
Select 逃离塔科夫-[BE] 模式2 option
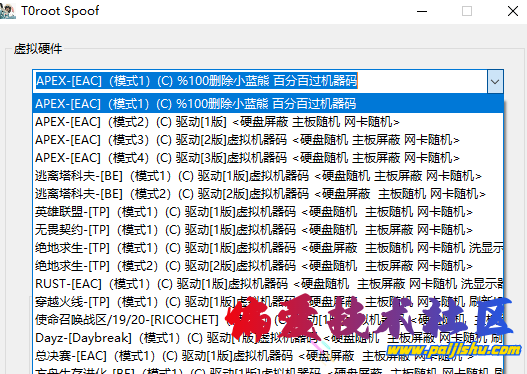(x=268, y=194)
